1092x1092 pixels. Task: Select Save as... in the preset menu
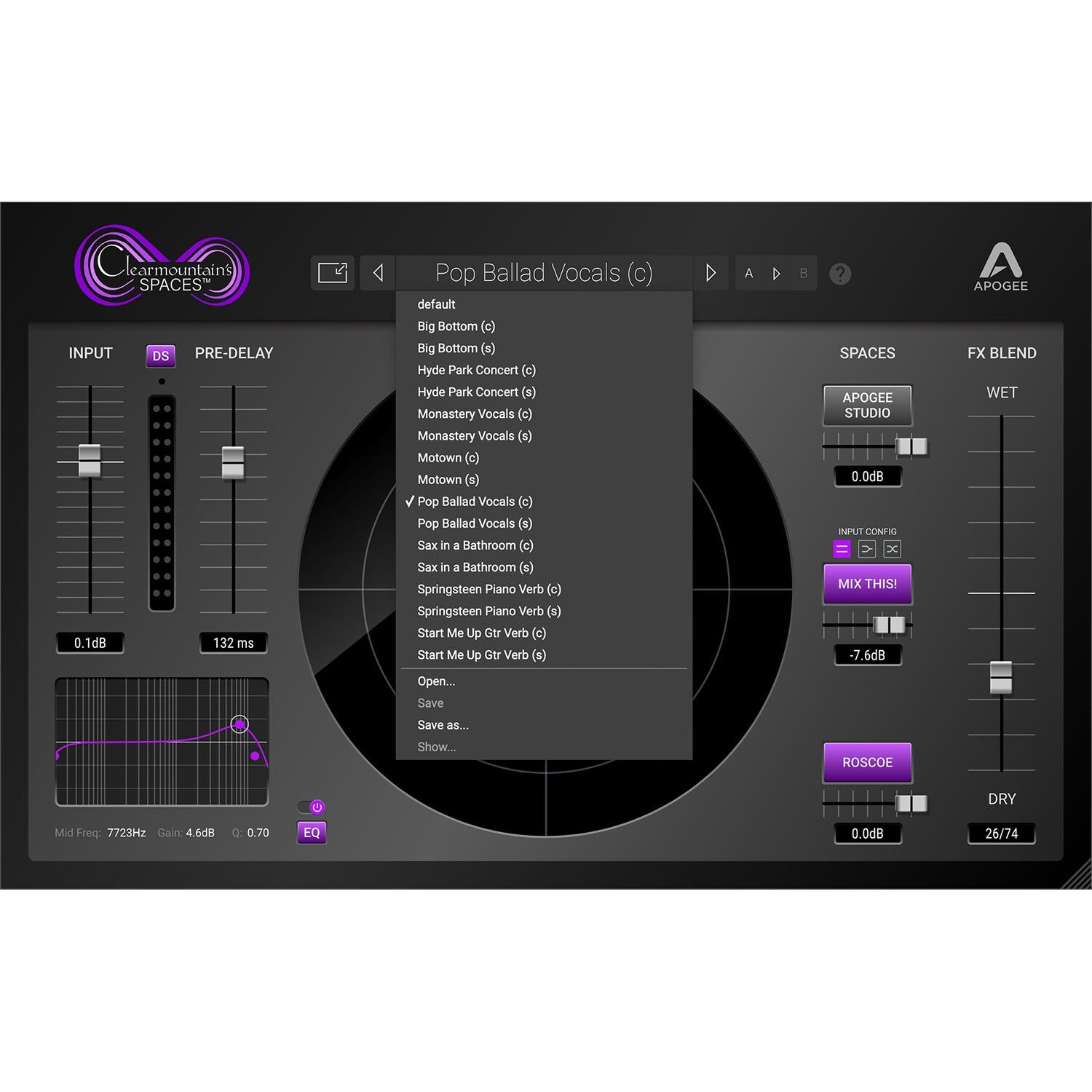(x=443, y=725)
